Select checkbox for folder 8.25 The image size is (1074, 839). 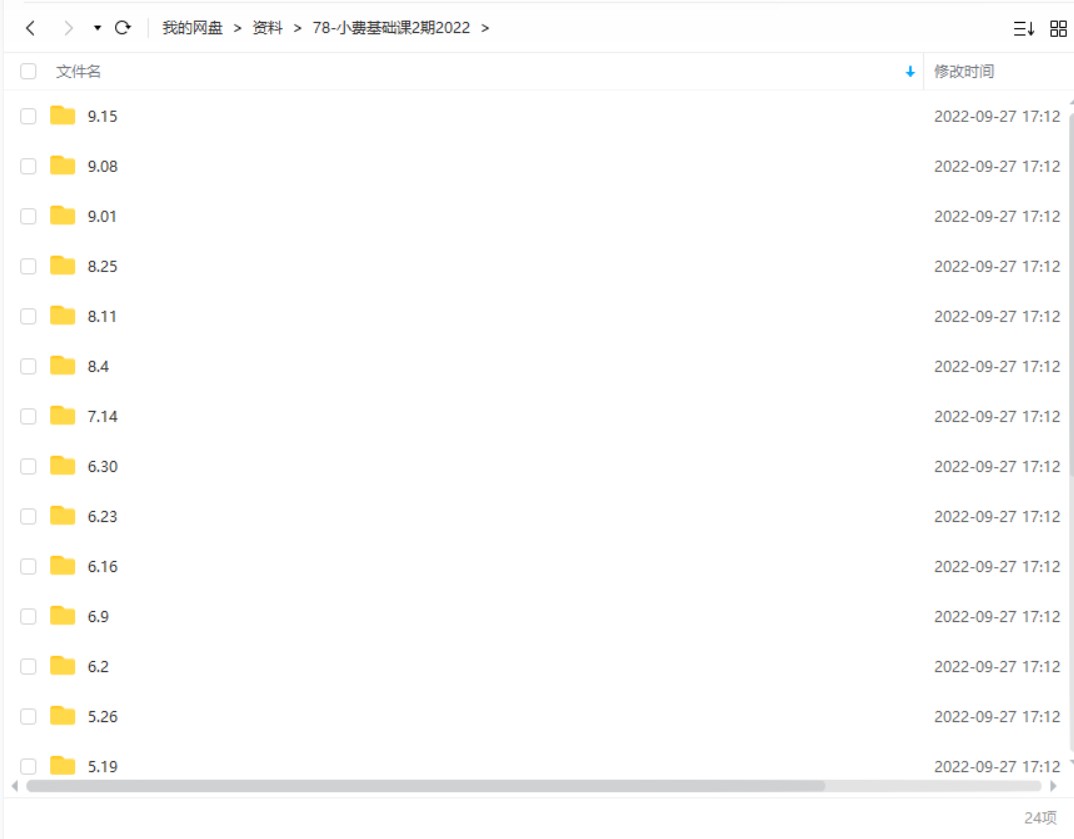[28, 266]
